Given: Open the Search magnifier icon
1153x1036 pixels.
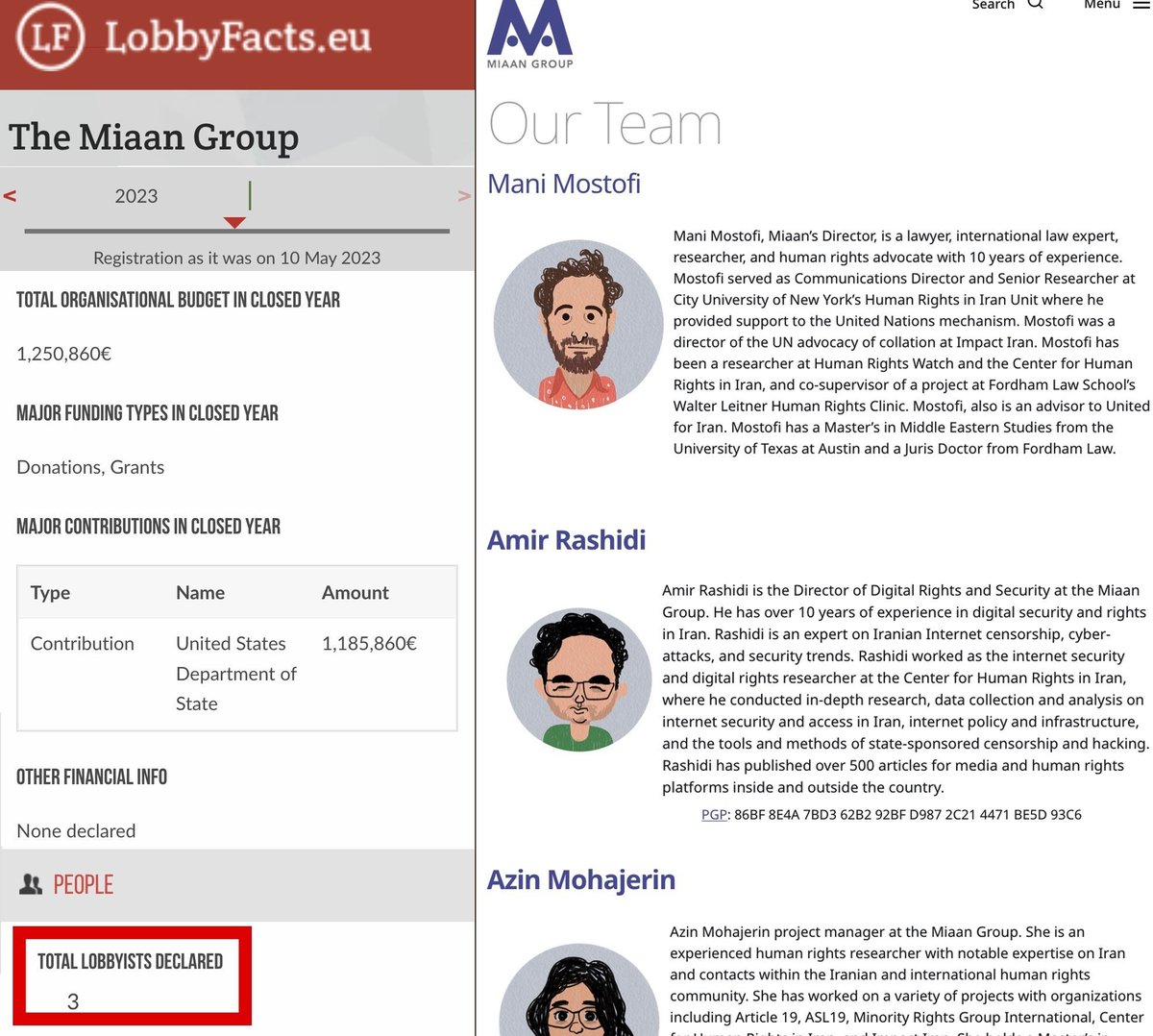Looking at the screenshot, I should point(1035,4).
